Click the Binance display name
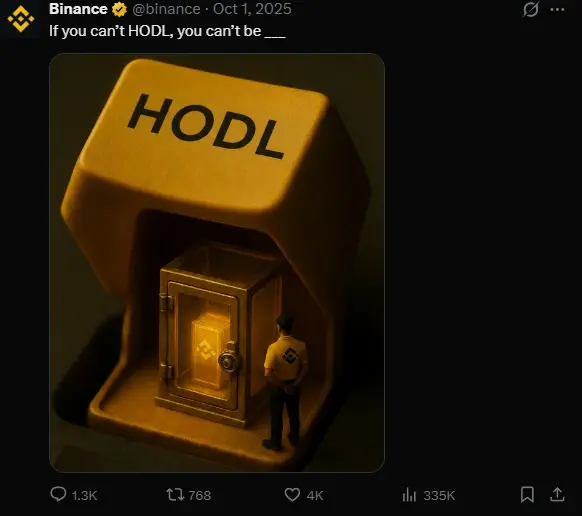This screenshot has height=516, width=582. pyautogui.click(x=78, y=9)
